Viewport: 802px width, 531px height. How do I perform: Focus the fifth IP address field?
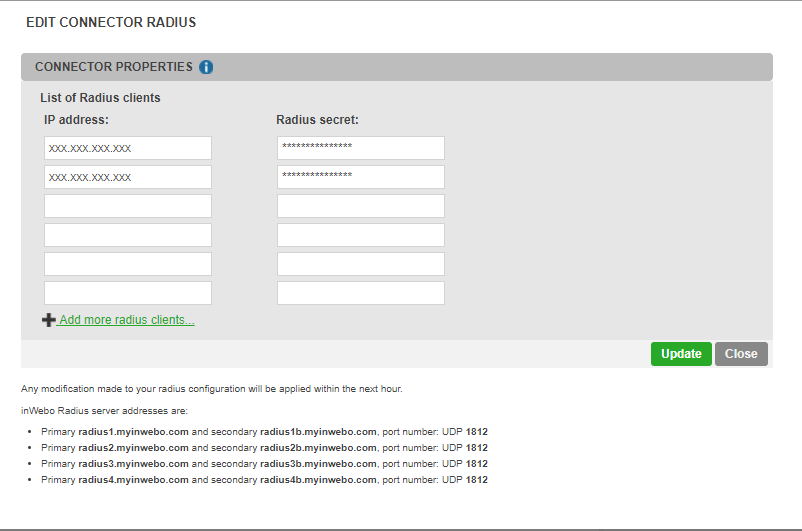point(128,264)
